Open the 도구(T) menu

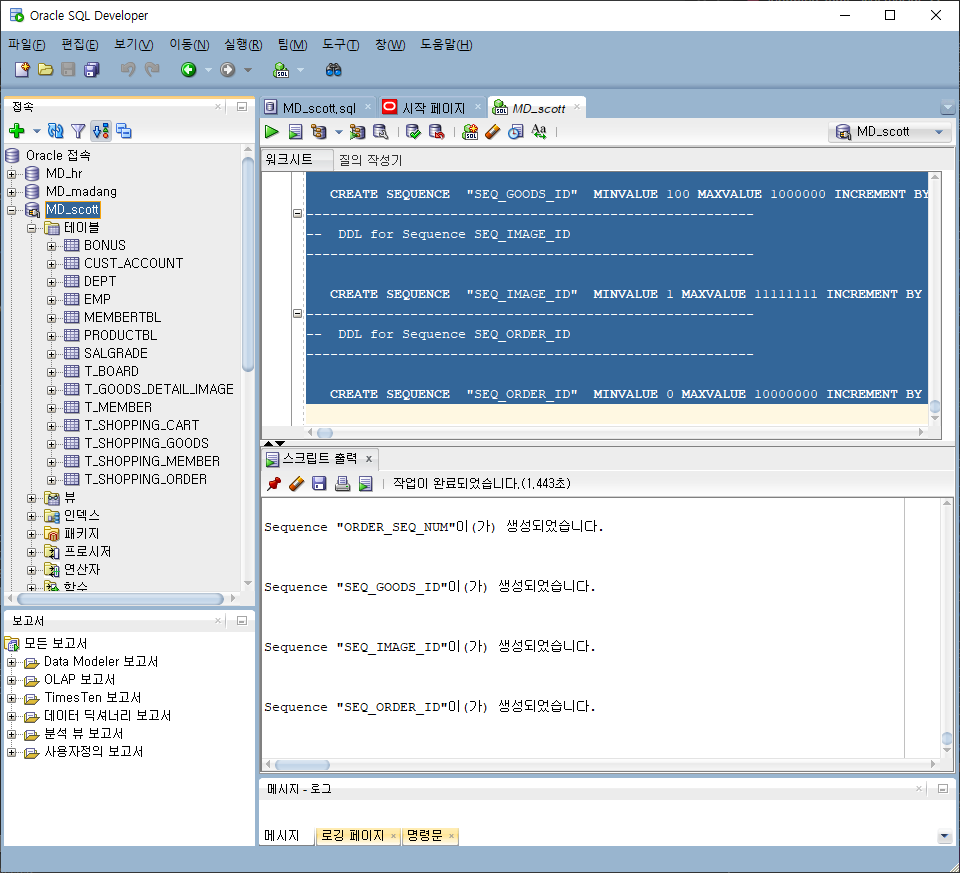[340, 45]
